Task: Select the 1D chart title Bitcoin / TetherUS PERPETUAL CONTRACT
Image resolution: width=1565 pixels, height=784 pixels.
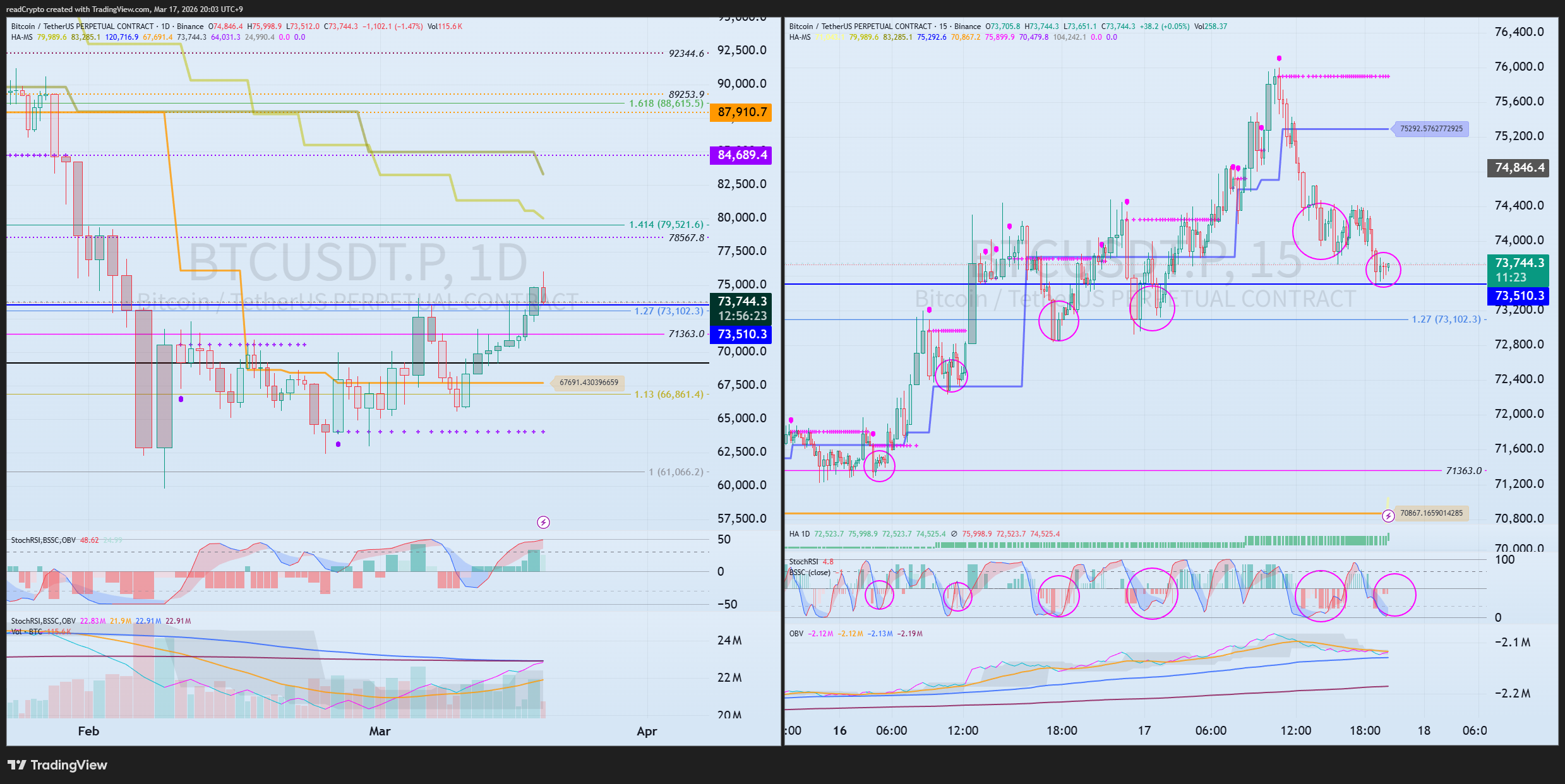Action: click(83, 27)
